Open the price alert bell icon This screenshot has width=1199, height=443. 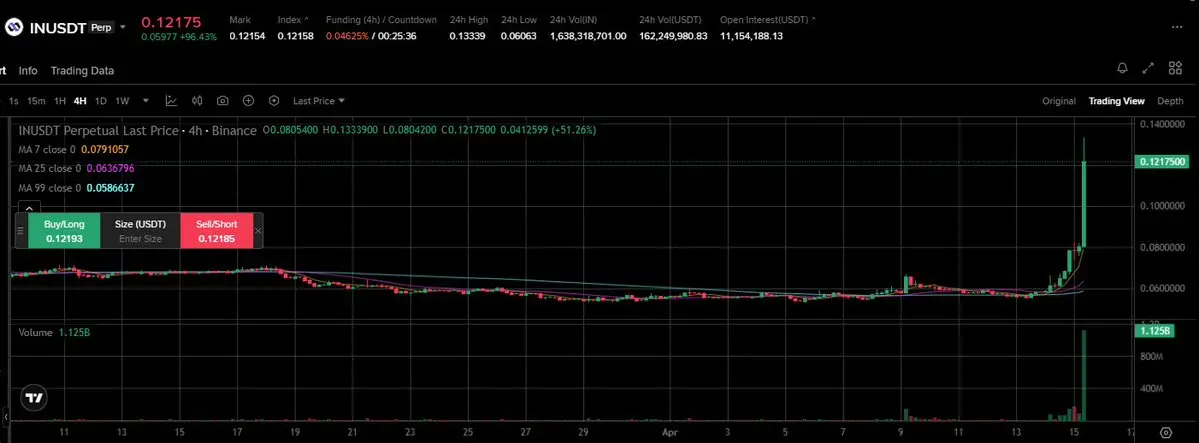pos(1123,68)
